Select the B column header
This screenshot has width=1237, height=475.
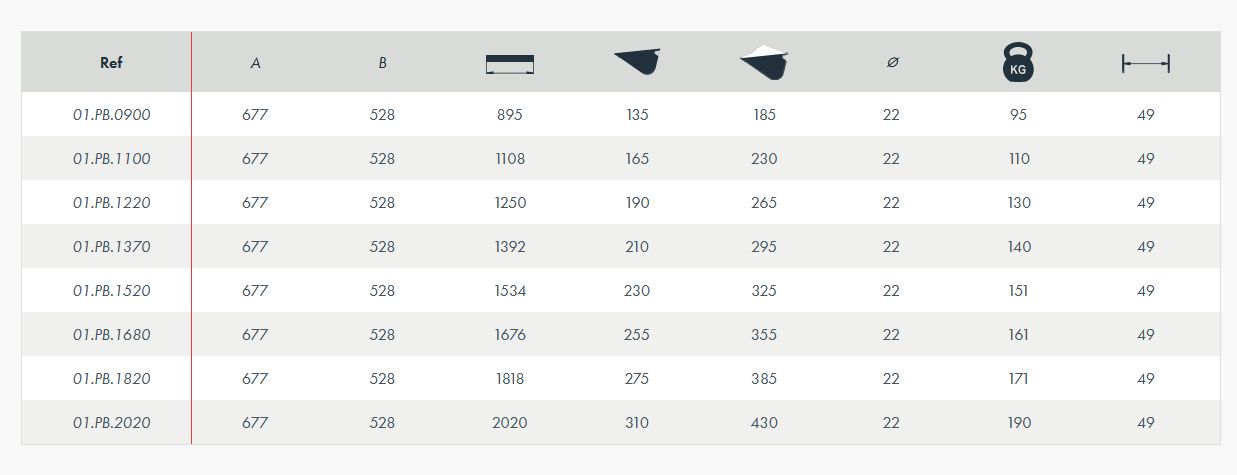(x=382, y=63)
